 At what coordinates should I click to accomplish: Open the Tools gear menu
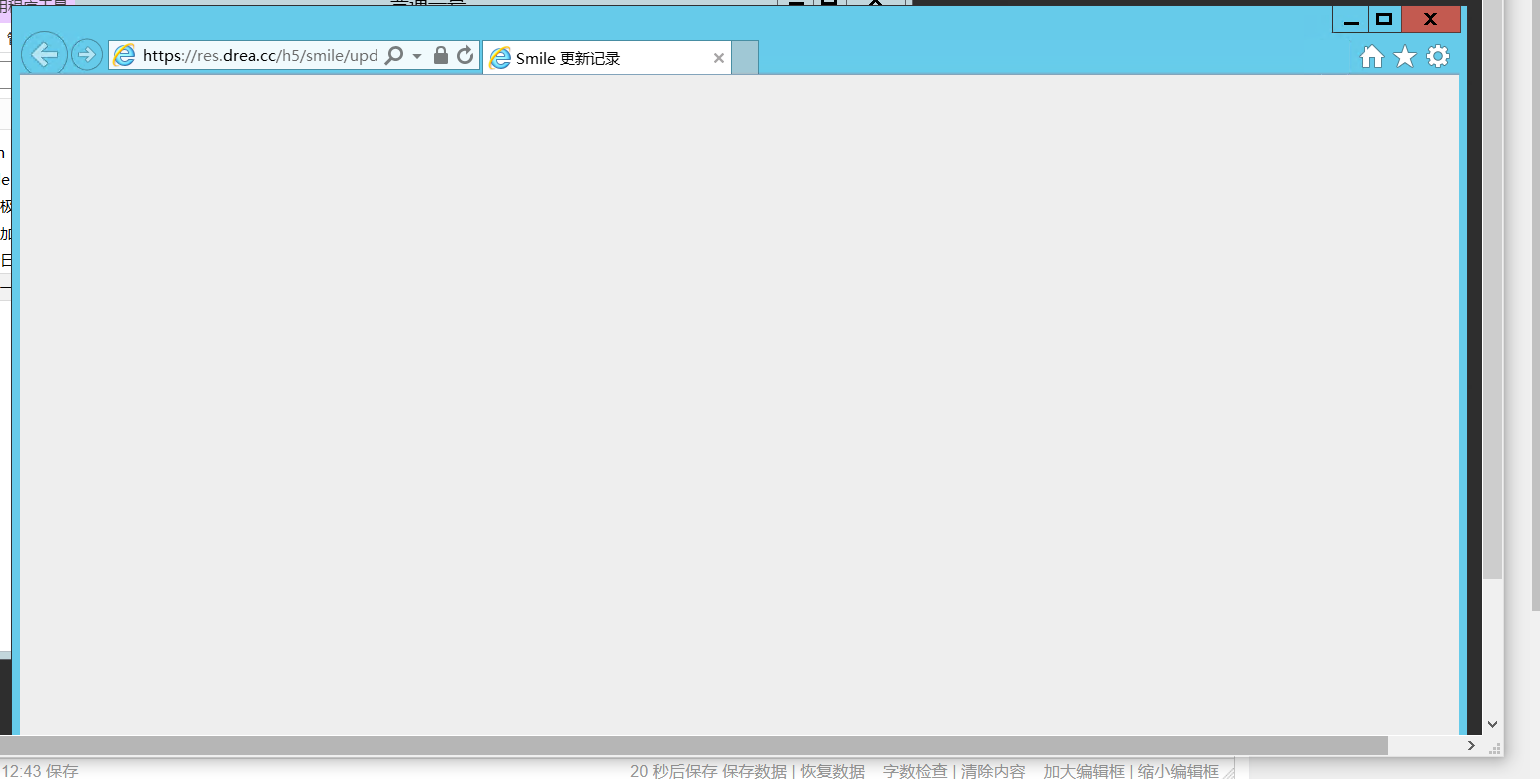(1437, 57)
